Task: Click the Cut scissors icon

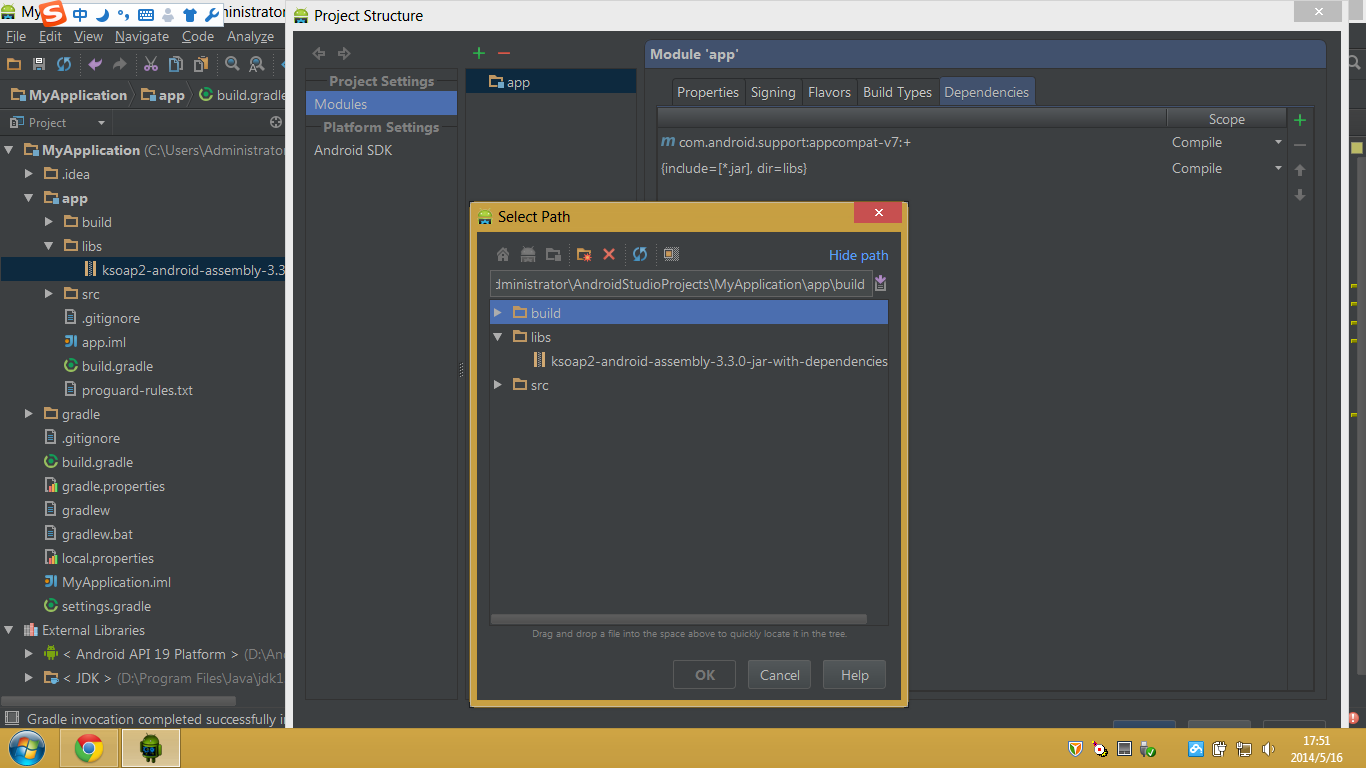Action: point(151,64)
